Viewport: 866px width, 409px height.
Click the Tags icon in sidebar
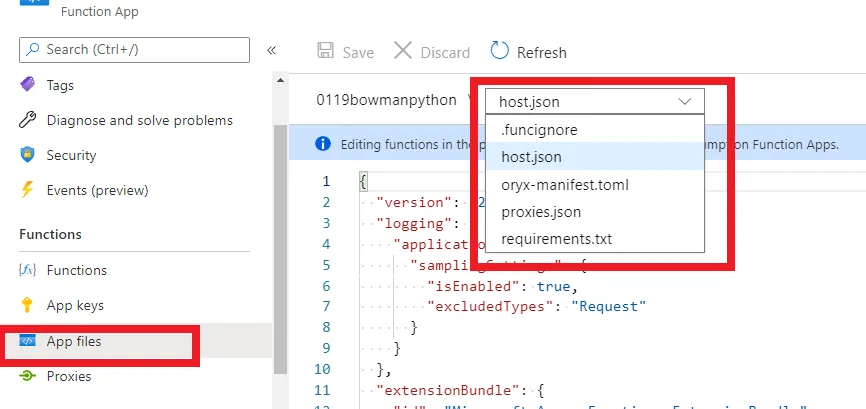[x=28, y=85]
